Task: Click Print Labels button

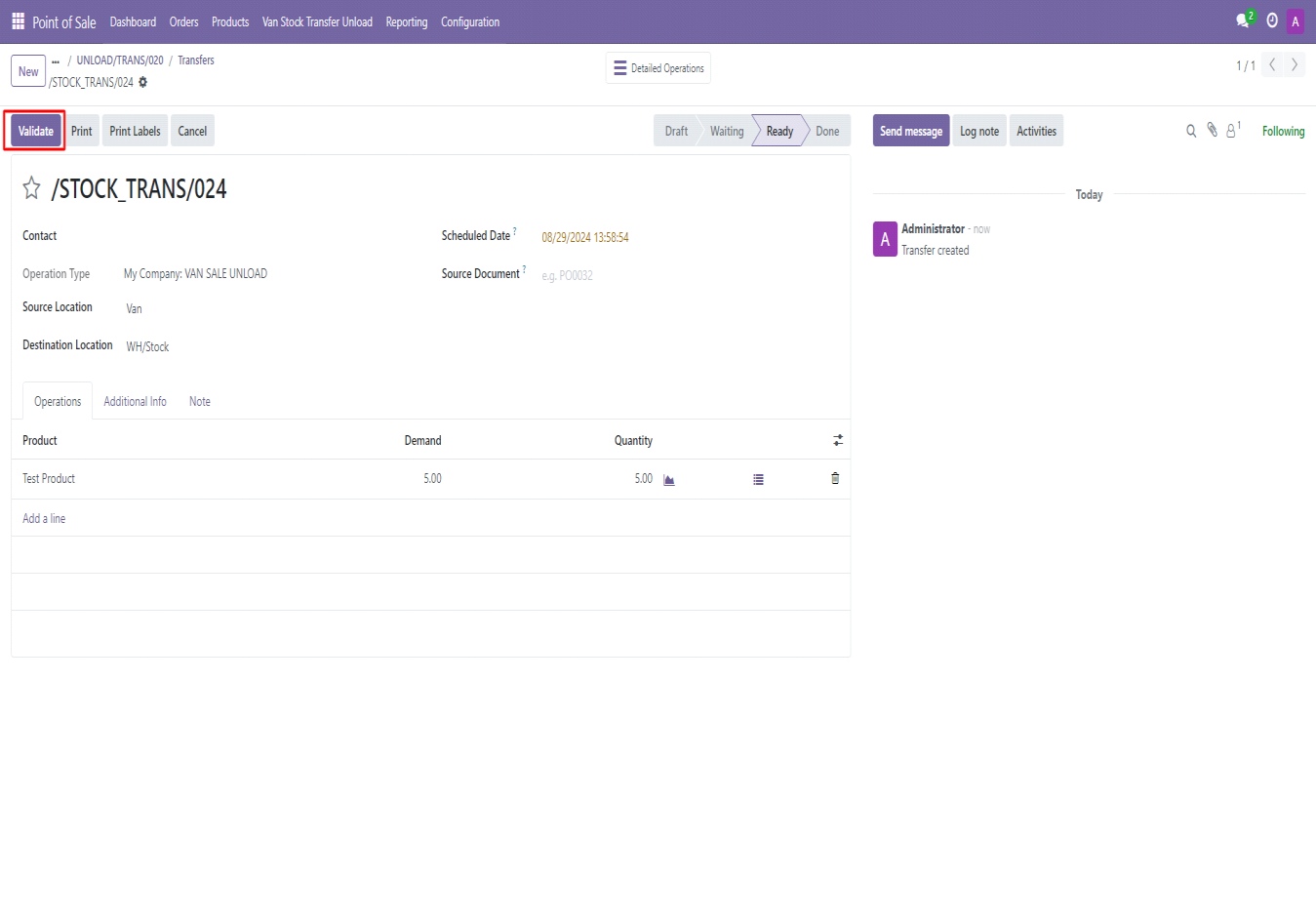Action: pos(135,131)
